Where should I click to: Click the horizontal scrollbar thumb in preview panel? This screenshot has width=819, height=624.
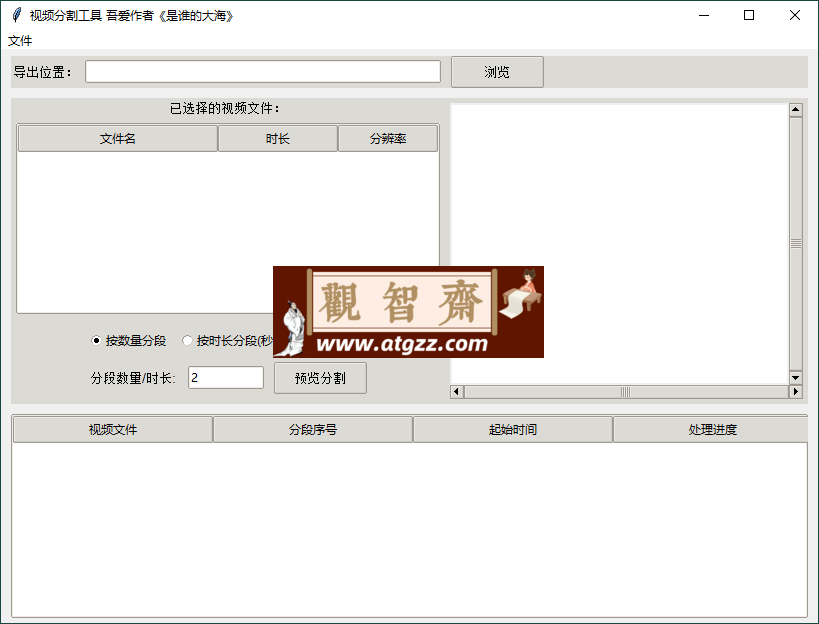(x=626, y=392)
